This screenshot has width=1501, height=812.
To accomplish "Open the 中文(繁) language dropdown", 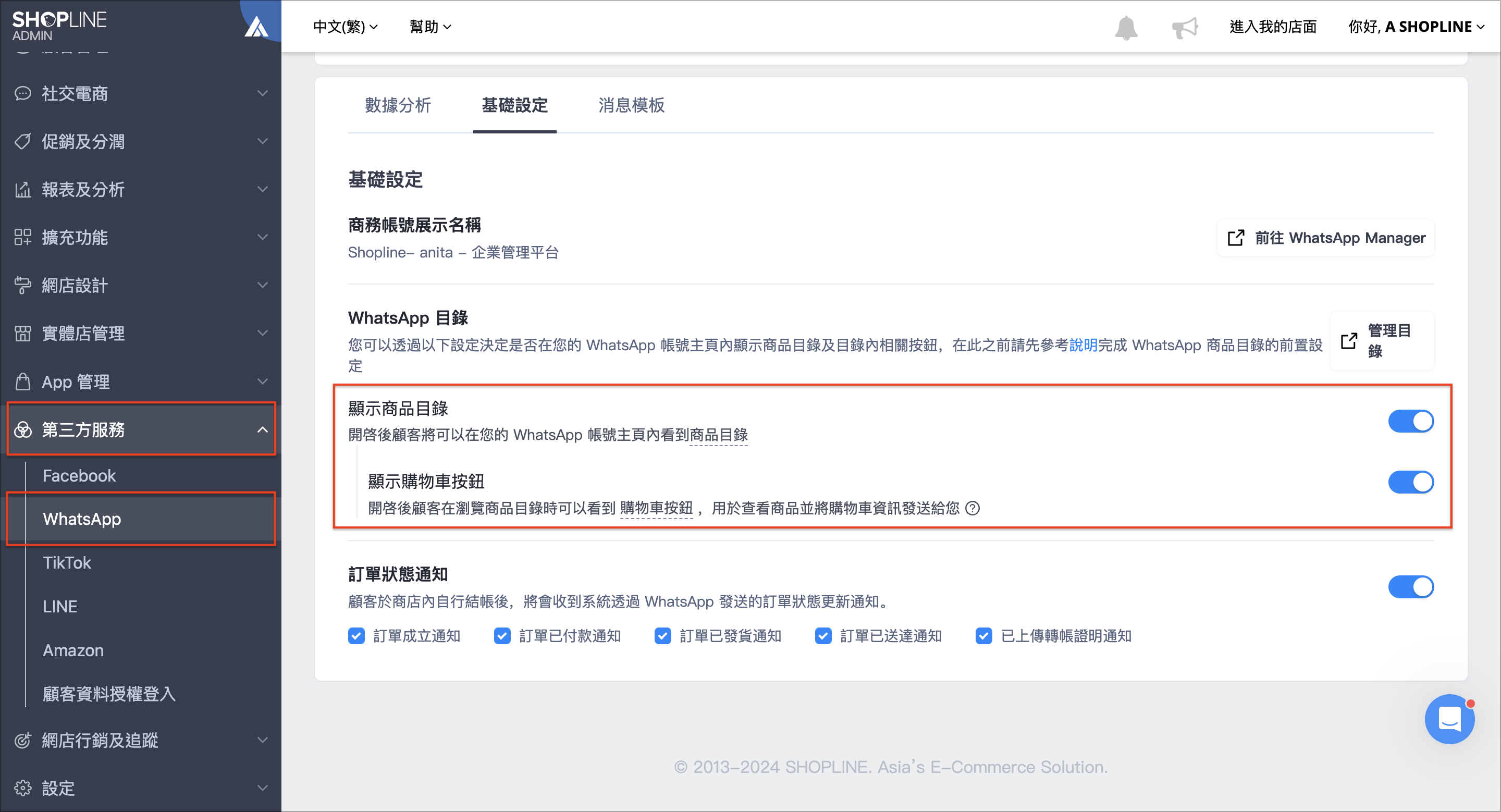I will (x=346, y=27).
